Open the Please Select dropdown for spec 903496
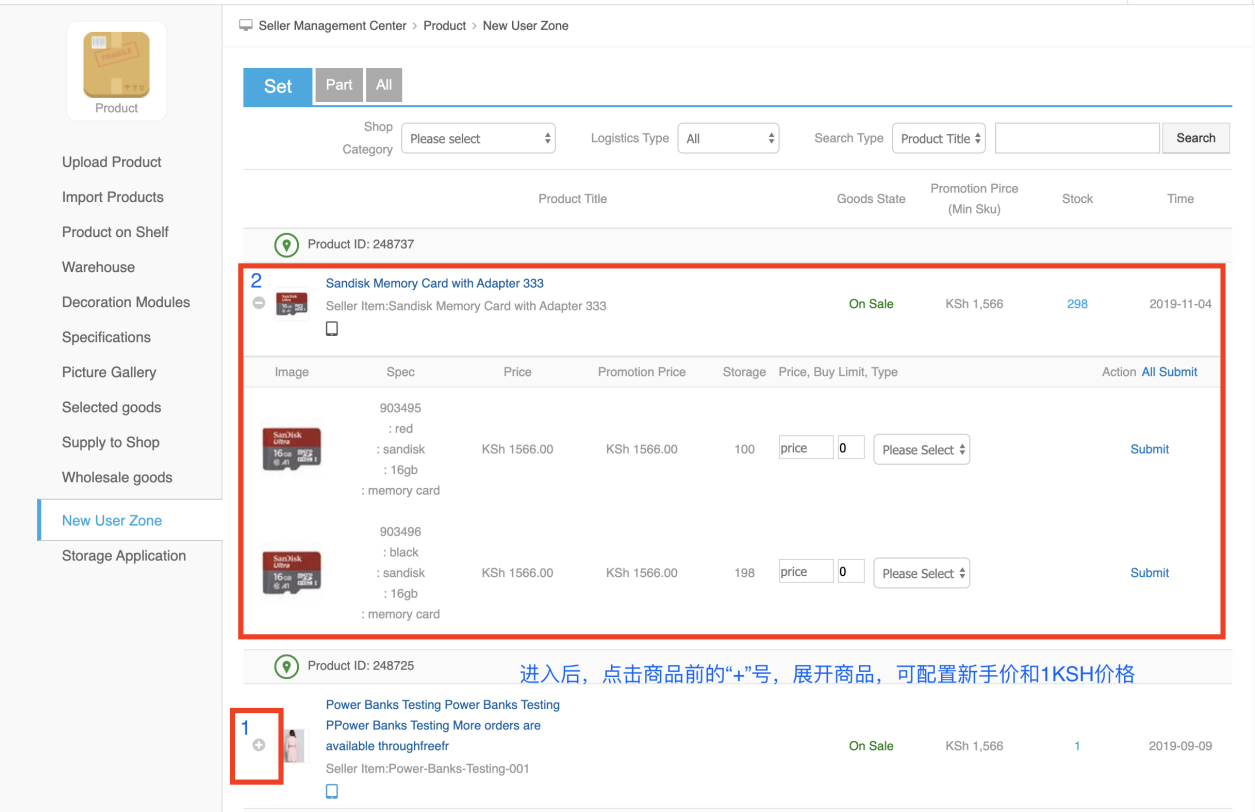 coord(922,573)
